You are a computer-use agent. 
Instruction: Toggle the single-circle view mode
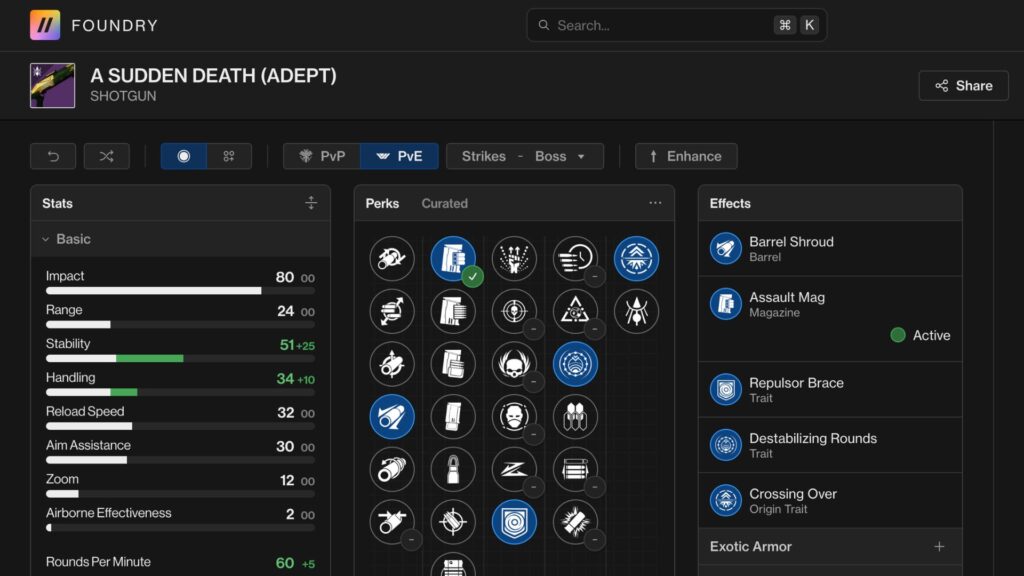[183, 156]
